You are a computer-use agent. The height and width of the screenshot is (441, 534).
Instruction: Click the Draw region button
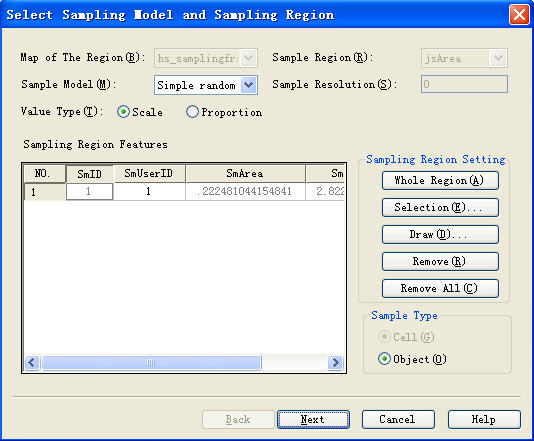[440, 234]
